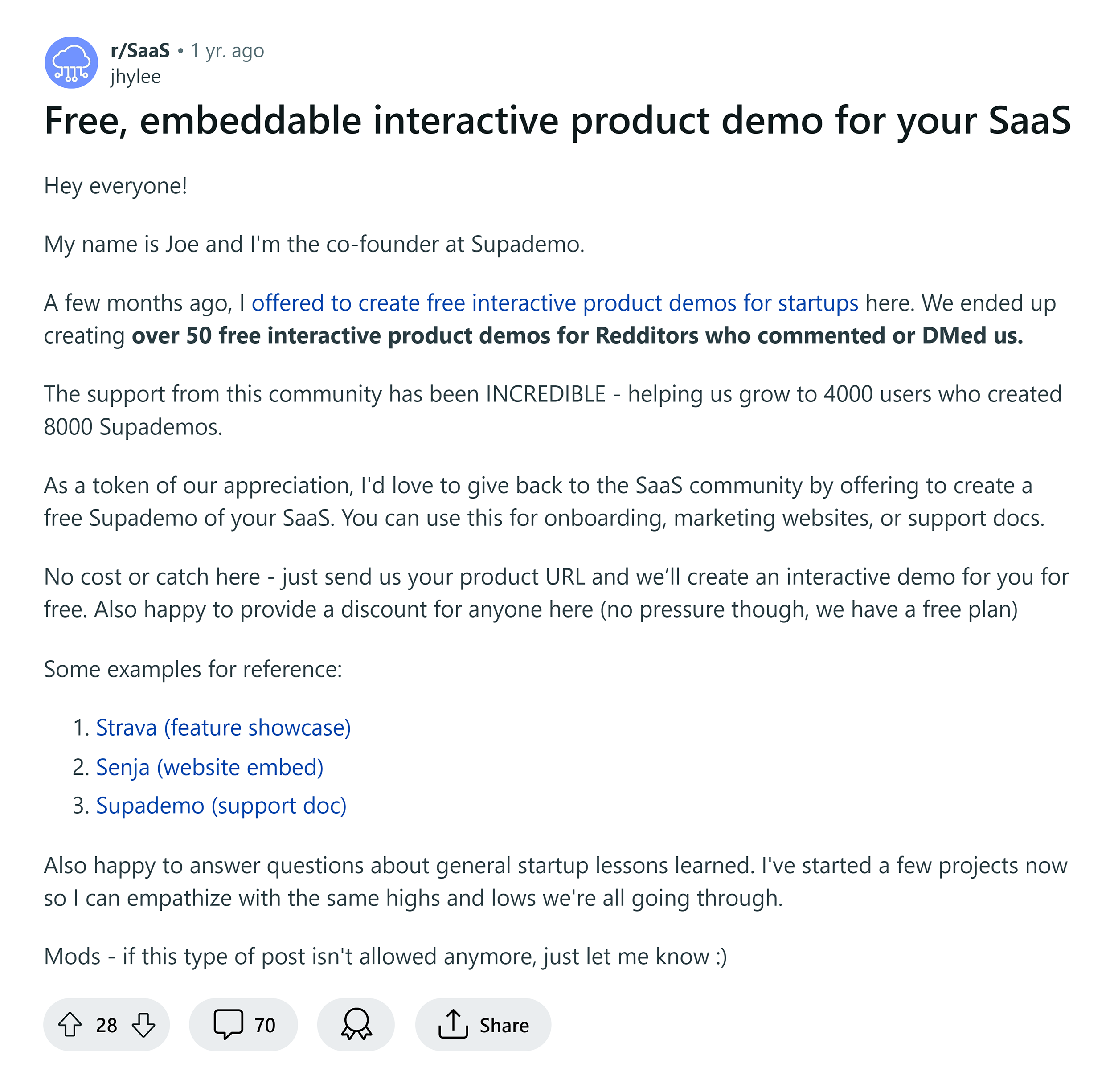
Task: Click the share arrow icon
Action: 454,1025
